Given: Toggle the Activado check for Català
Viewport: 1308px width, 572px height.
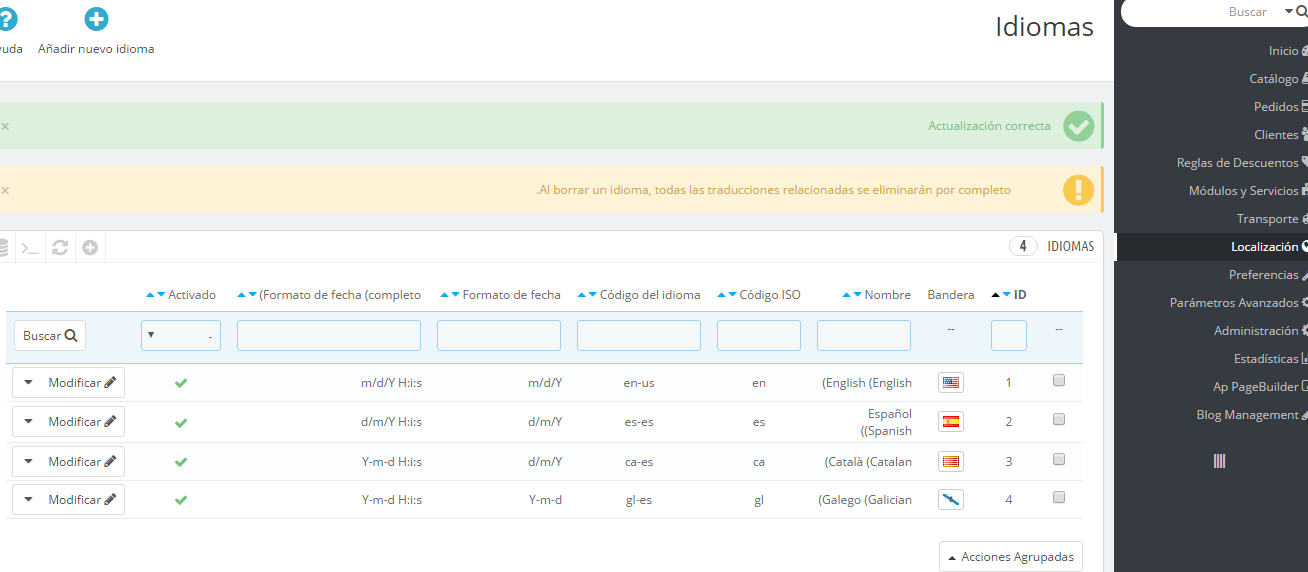Looking at the screenshot, I should pos(181,462).
